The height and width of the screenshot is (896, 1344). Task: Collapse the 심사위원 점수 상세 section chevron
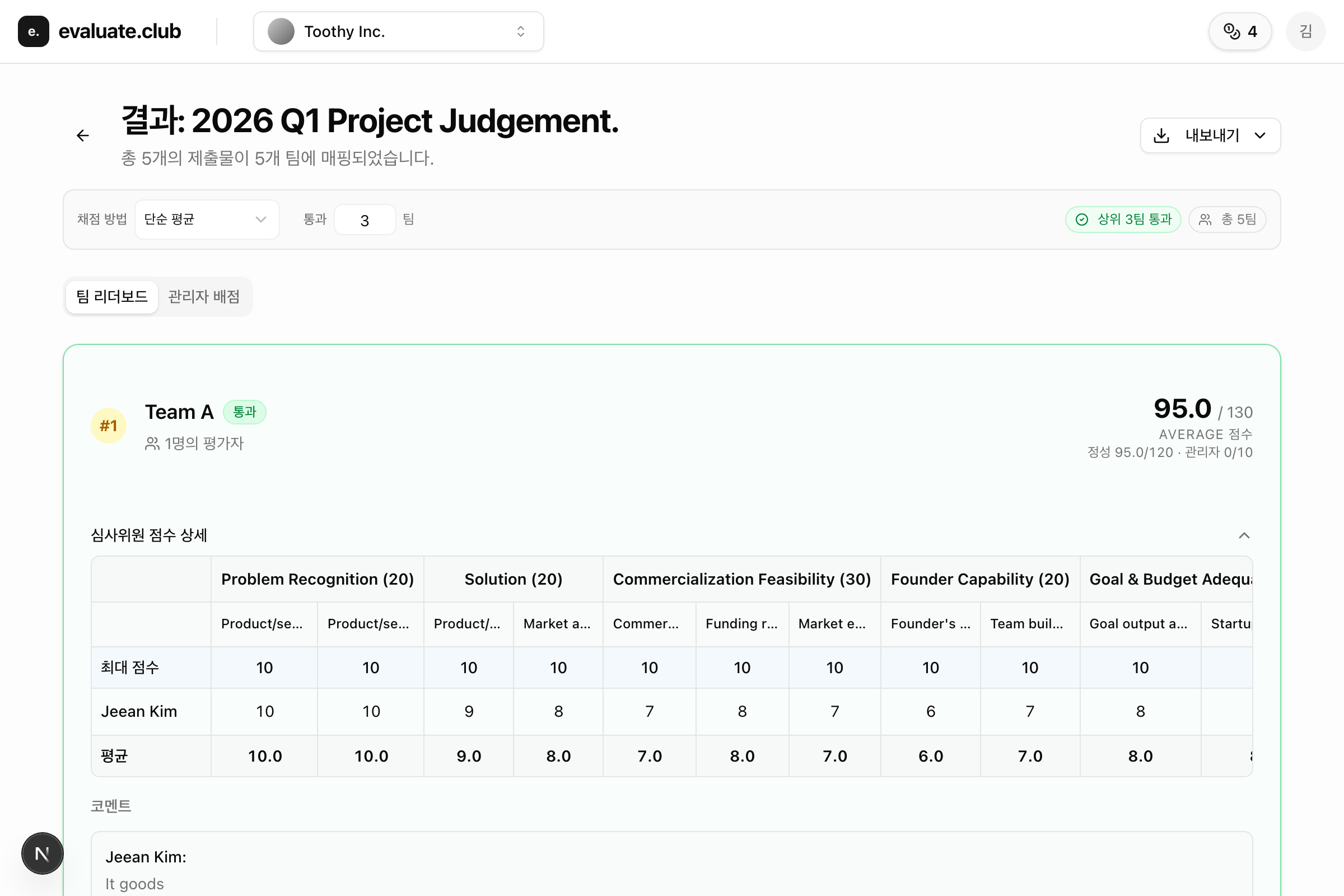click(x=1243, y=535)
